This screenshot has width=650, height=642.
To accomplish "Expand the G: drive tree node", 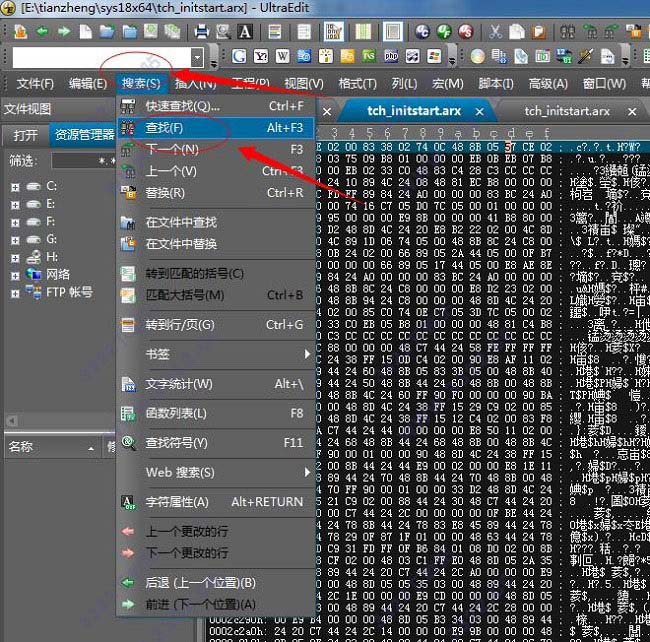I will pos(15,240).
